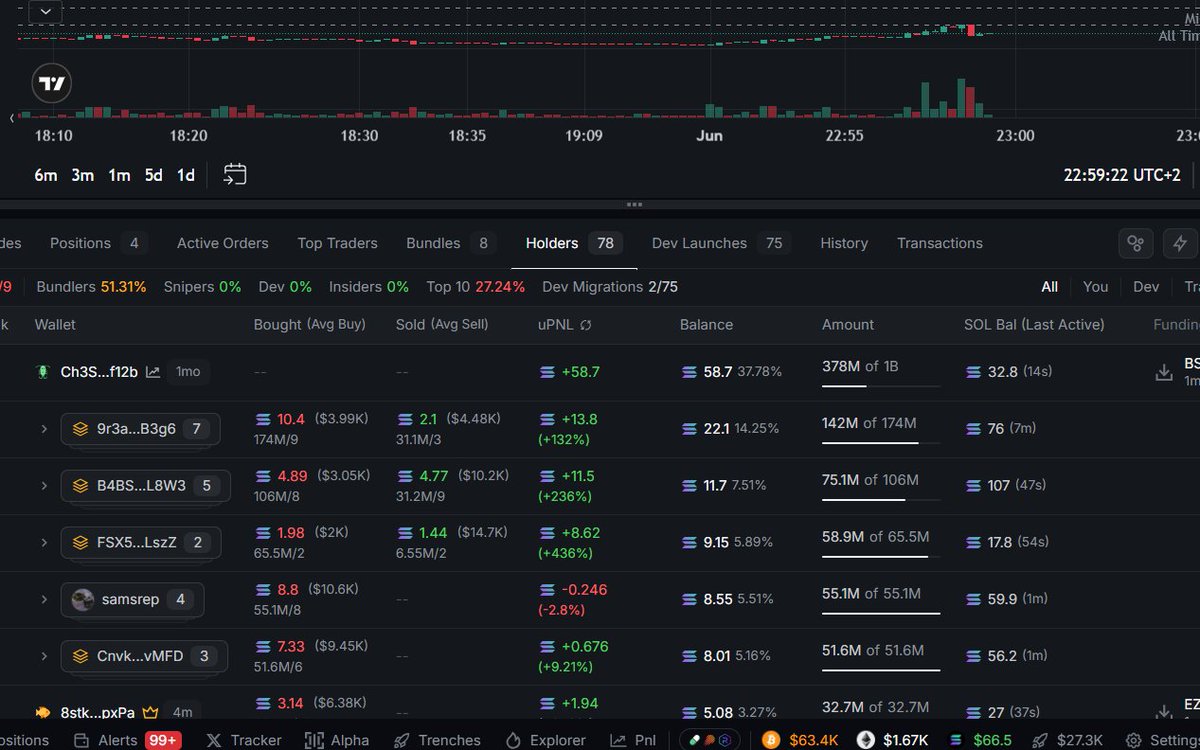Click the lightning quick-trade icon button
This screenshot has width=1200, height=750.
tap(1180, 243)
